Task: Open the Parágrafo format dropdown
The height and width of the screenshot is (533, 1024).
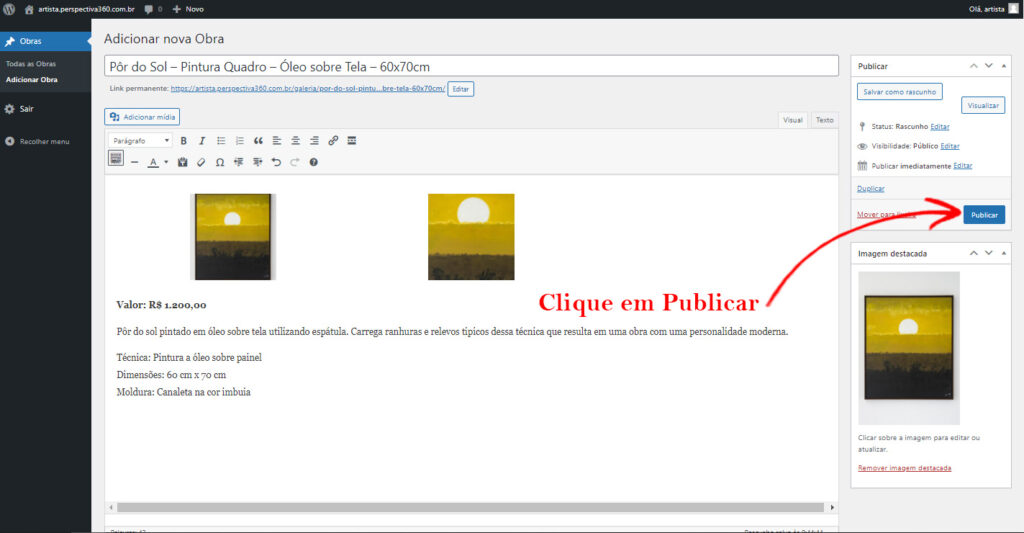Action: pos(140,140)
